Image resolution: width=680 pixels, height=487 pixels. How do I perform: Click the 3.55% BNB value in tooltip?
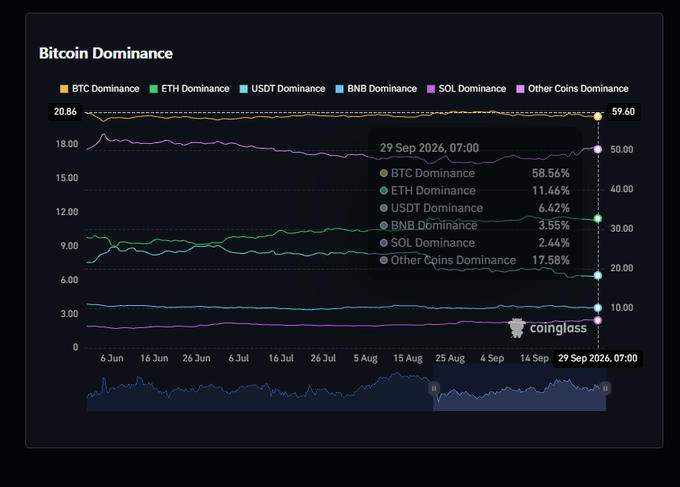(554, 226)
